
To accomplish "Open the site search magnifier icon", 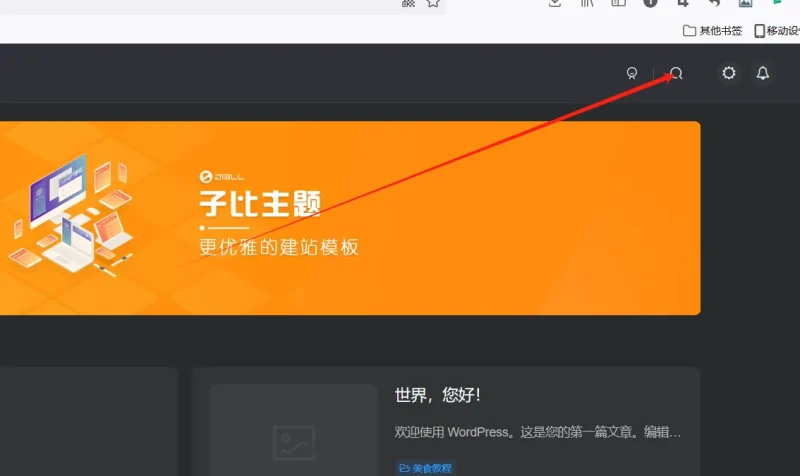I will [x=676, y=73].
